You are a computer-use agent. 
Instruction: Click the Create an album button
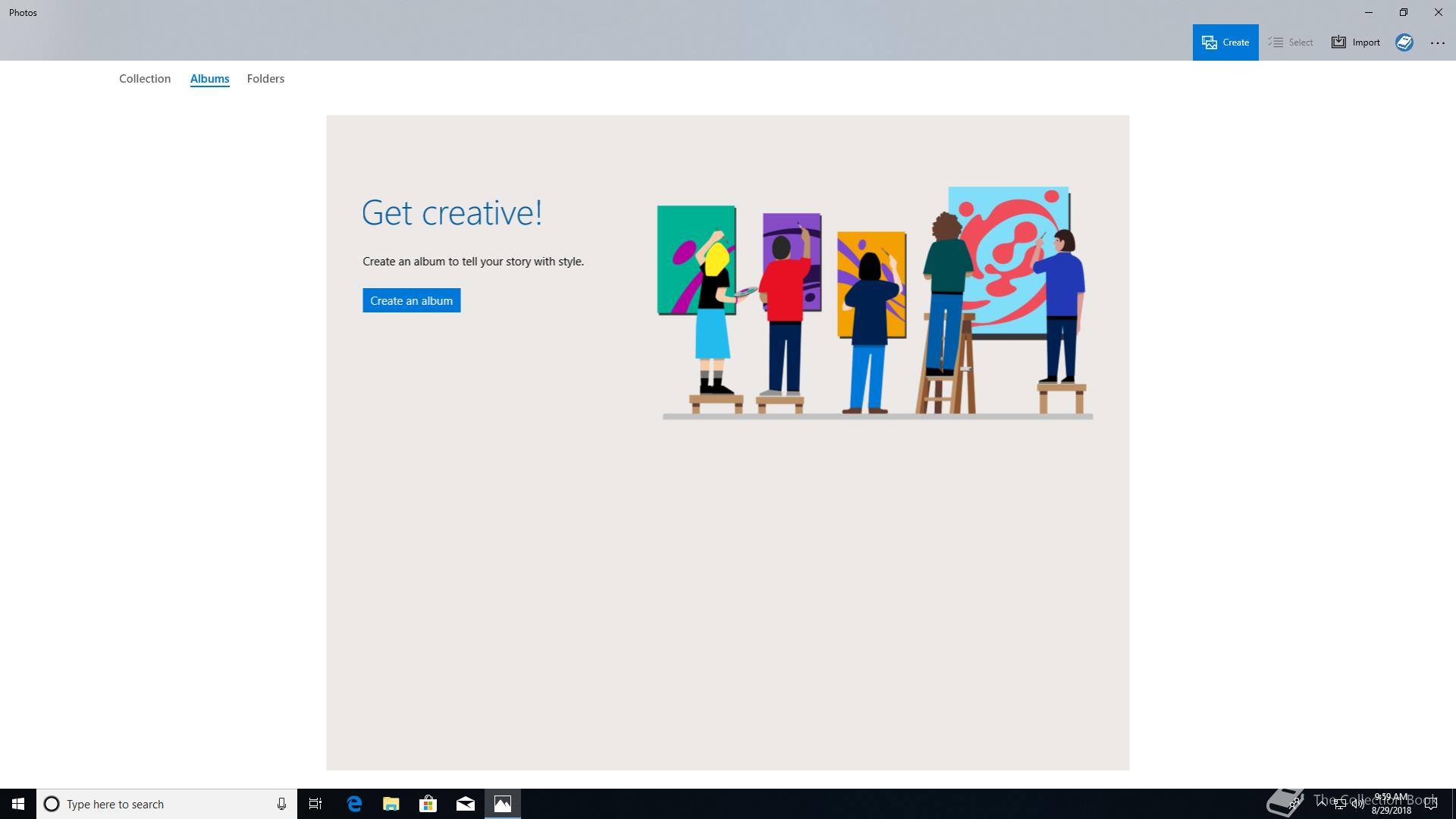click(411, 301)
